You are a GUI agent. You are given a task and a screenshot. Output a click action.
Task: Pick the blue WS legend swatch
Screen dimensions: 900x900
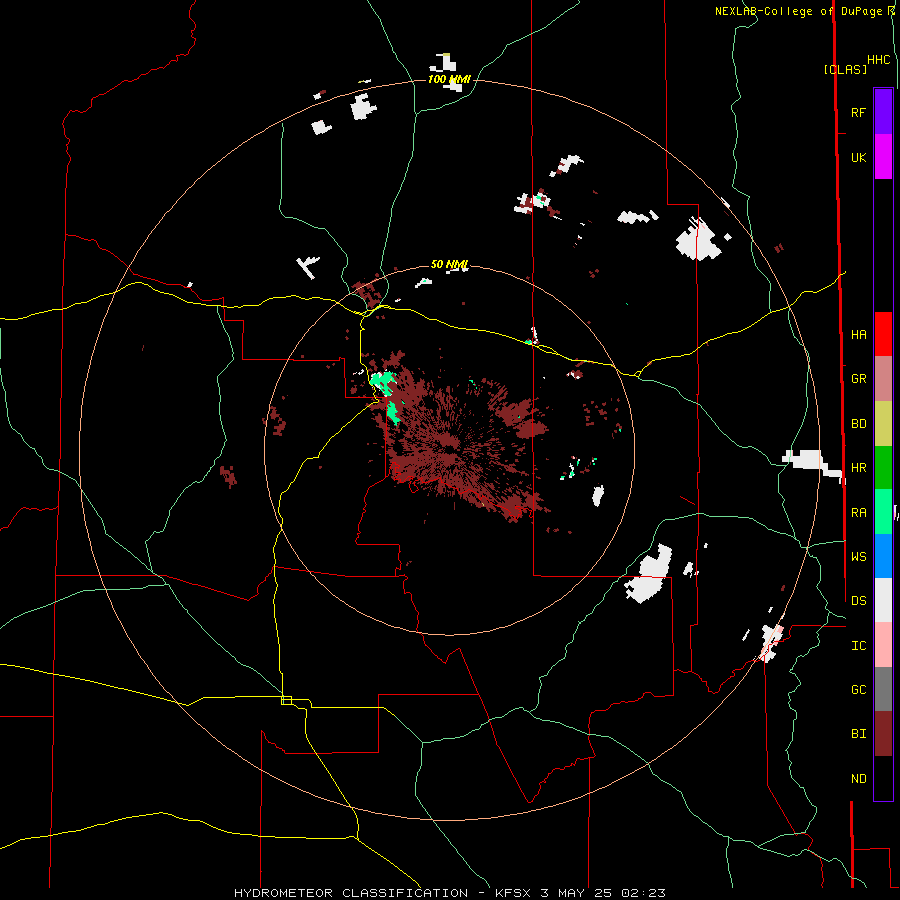tap(883, 556)
